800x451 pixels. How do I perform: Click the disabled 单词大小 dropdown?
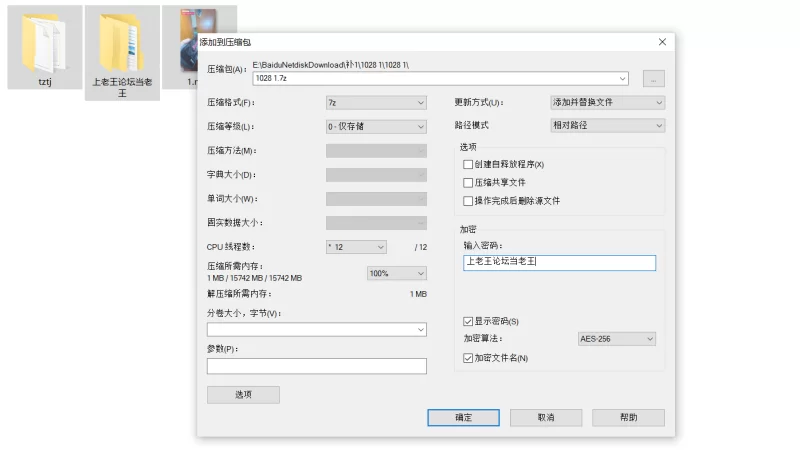(376, 199)
